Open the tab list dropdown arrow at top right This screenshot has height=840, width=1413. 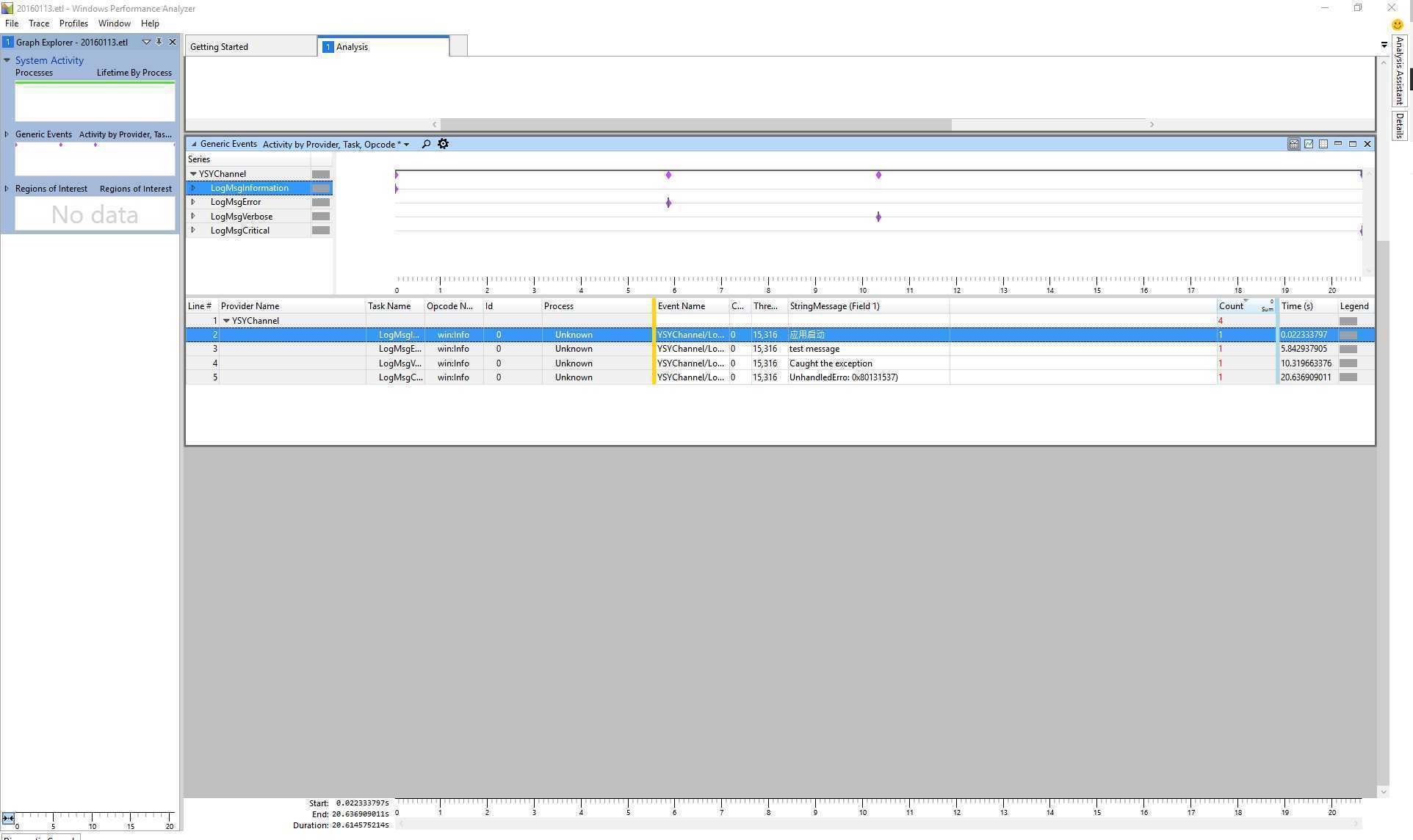(x=1384, y=45)
